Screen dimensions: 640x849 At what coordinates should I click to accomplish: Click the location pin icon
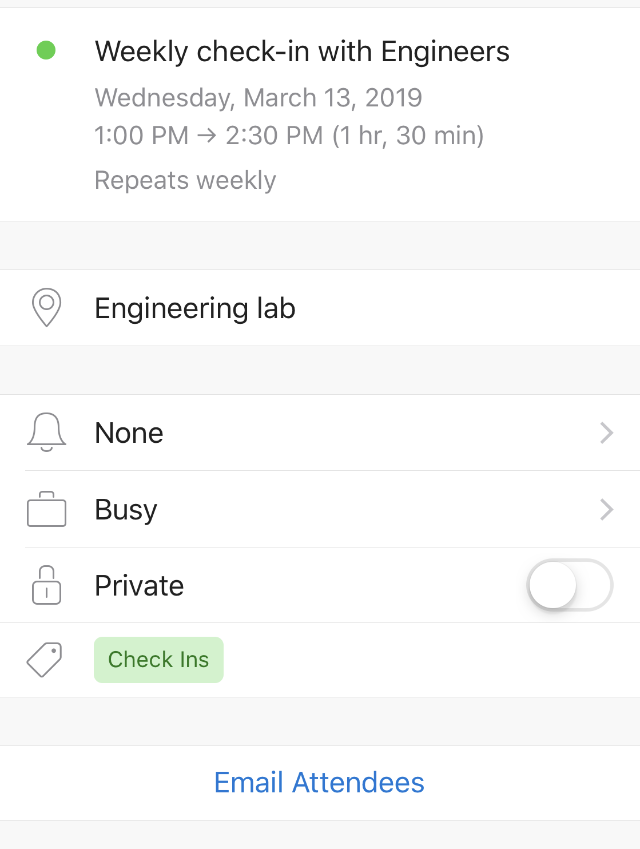pos(45,308)
